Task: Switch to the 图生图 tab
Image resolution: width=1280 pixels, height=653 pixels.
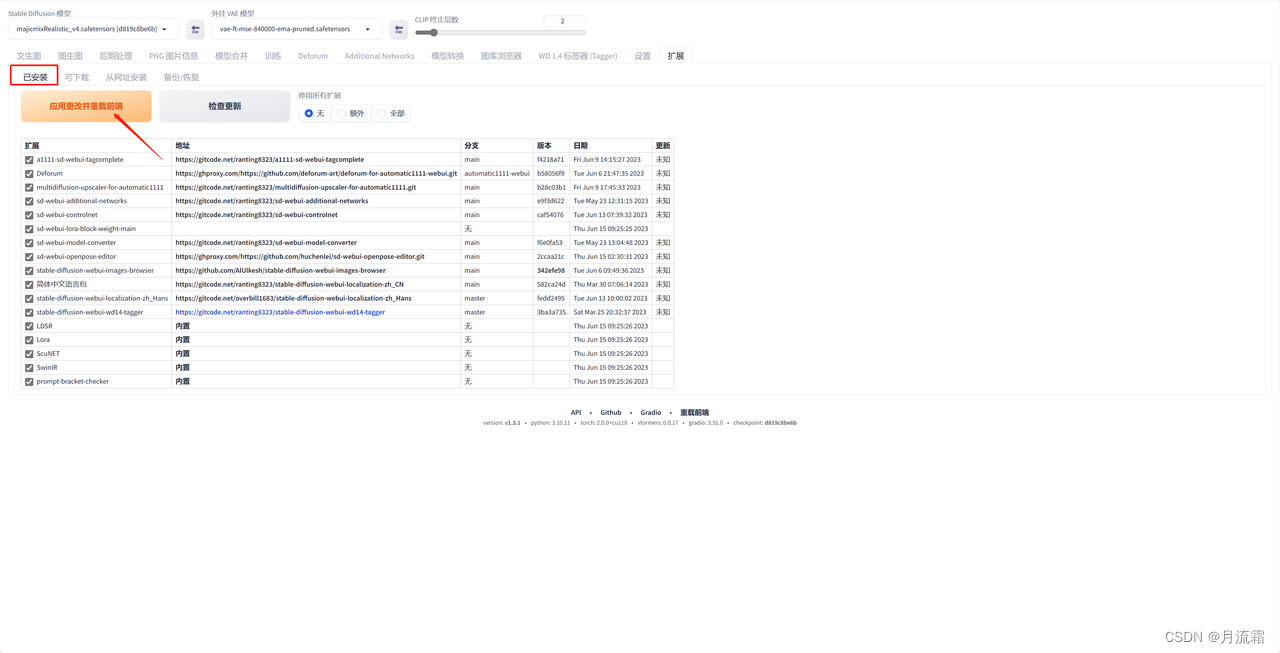Action: coord(70,56)
